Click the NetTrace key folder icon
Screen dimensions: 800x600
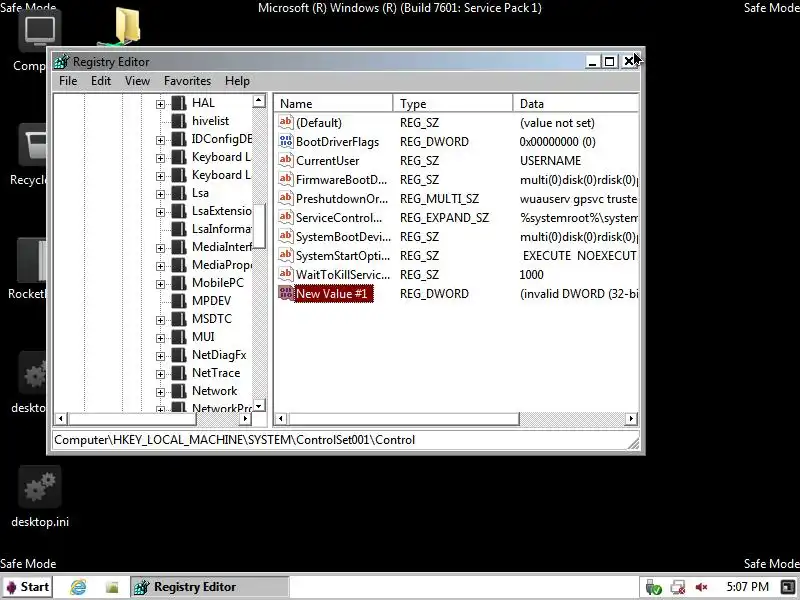[179, 373]
